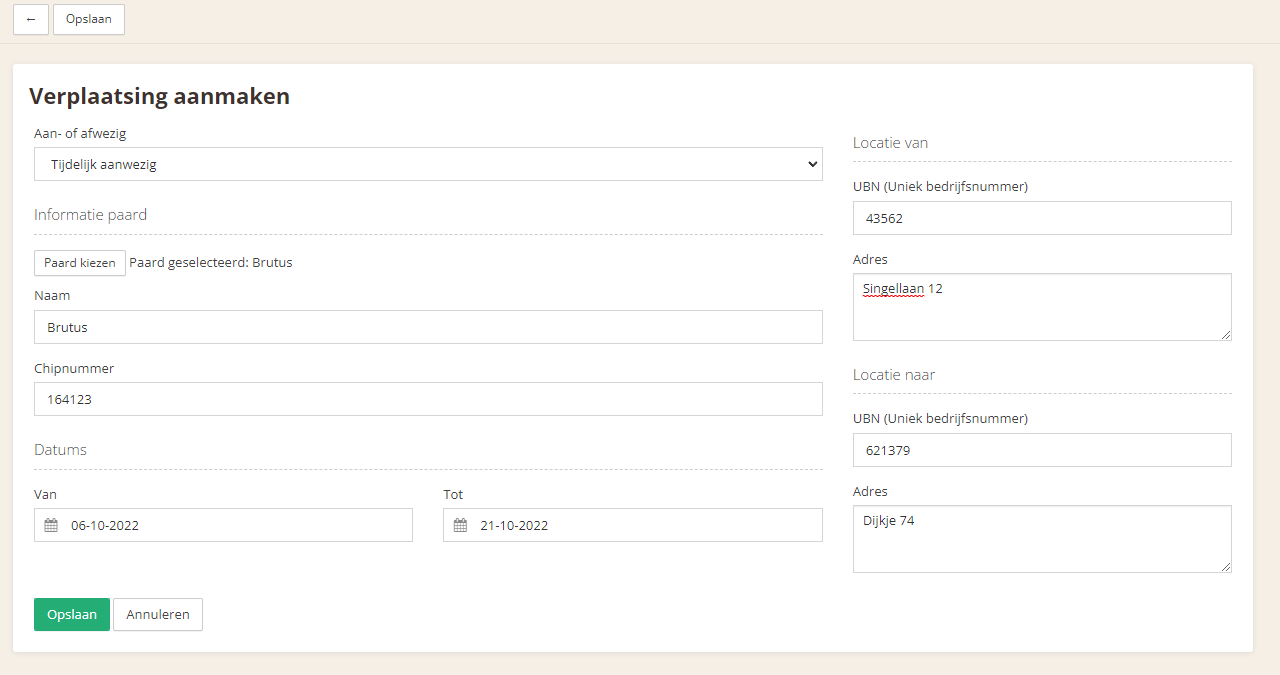The width and height of the screenshot is (1280, 675).
Task: Click the top Opslaan toolbar button
Action: click(x=89, y=20)
